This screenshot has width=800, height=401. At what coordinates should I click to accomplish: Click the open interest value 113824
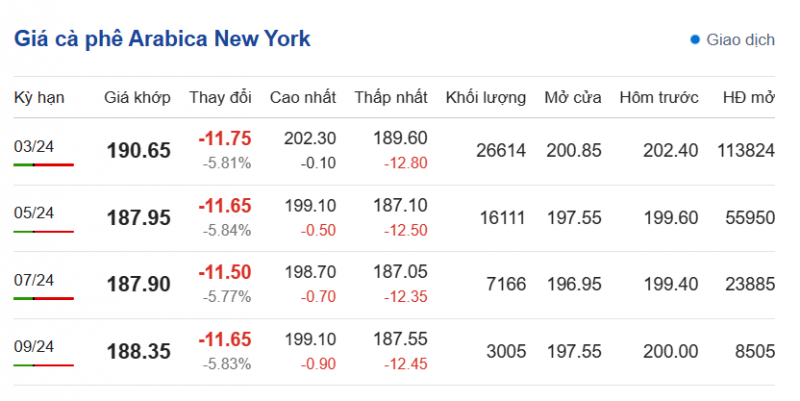746,150
